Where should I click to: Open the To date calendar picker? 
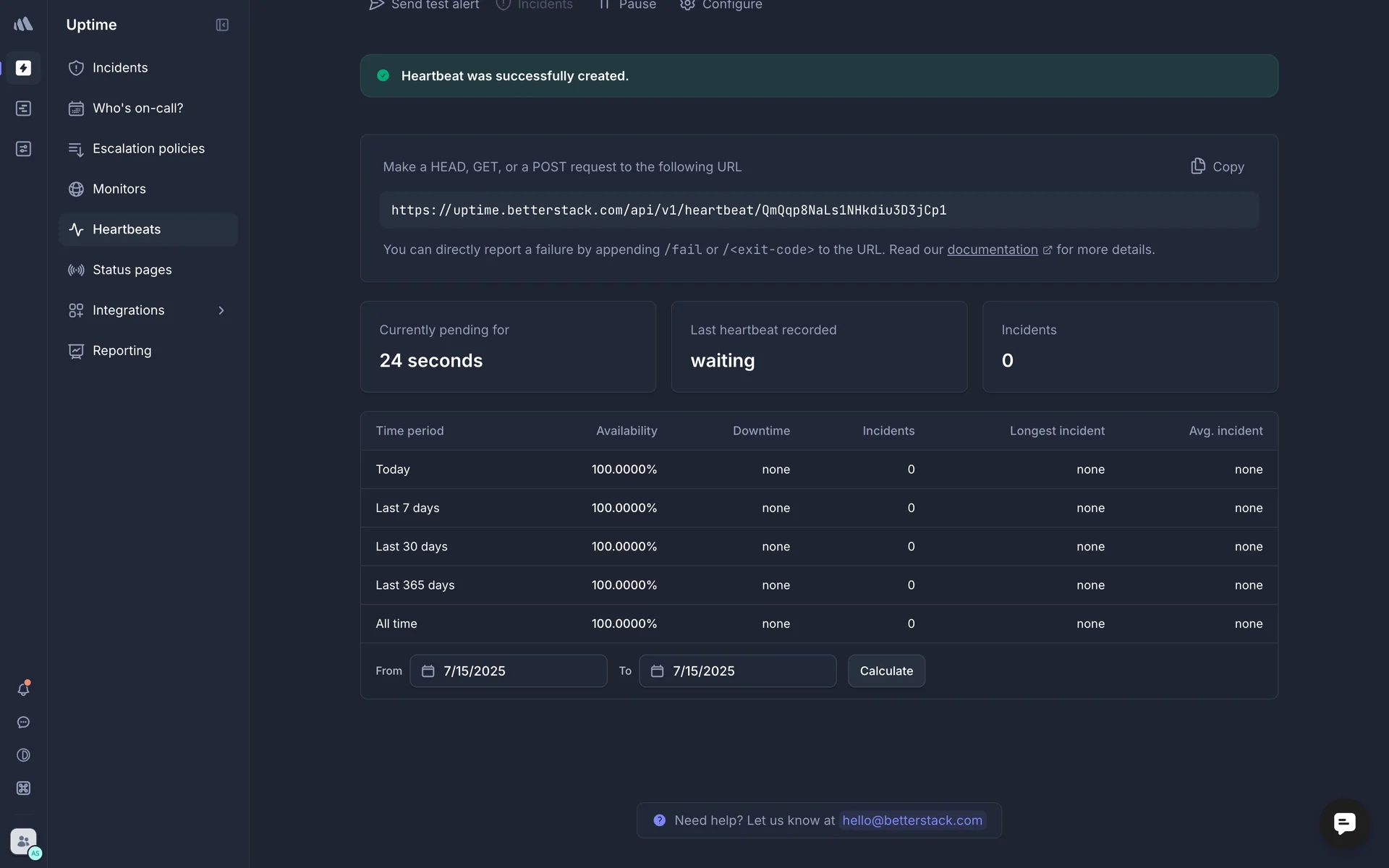[657, 671]
